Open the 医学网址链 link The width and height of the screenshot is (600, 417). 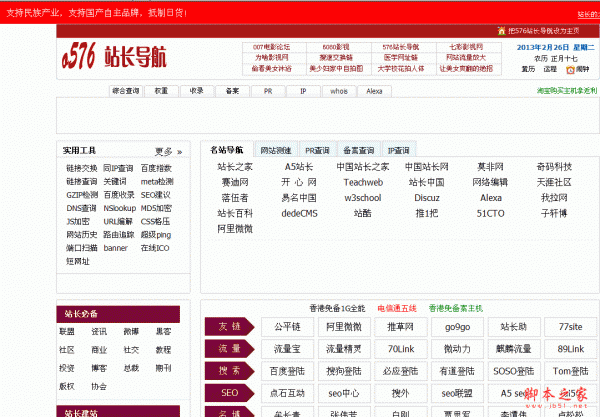(x=401, y=58)
